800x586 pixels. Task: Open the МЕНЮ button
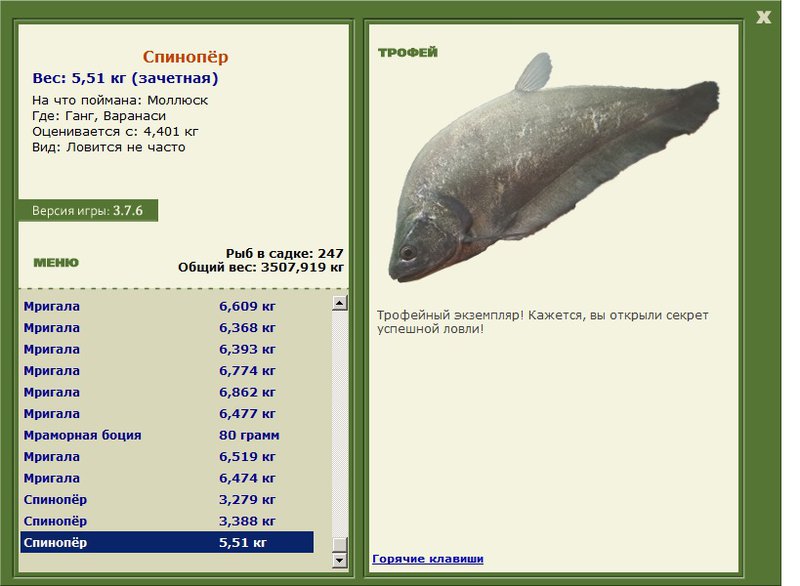pos(56,263)
